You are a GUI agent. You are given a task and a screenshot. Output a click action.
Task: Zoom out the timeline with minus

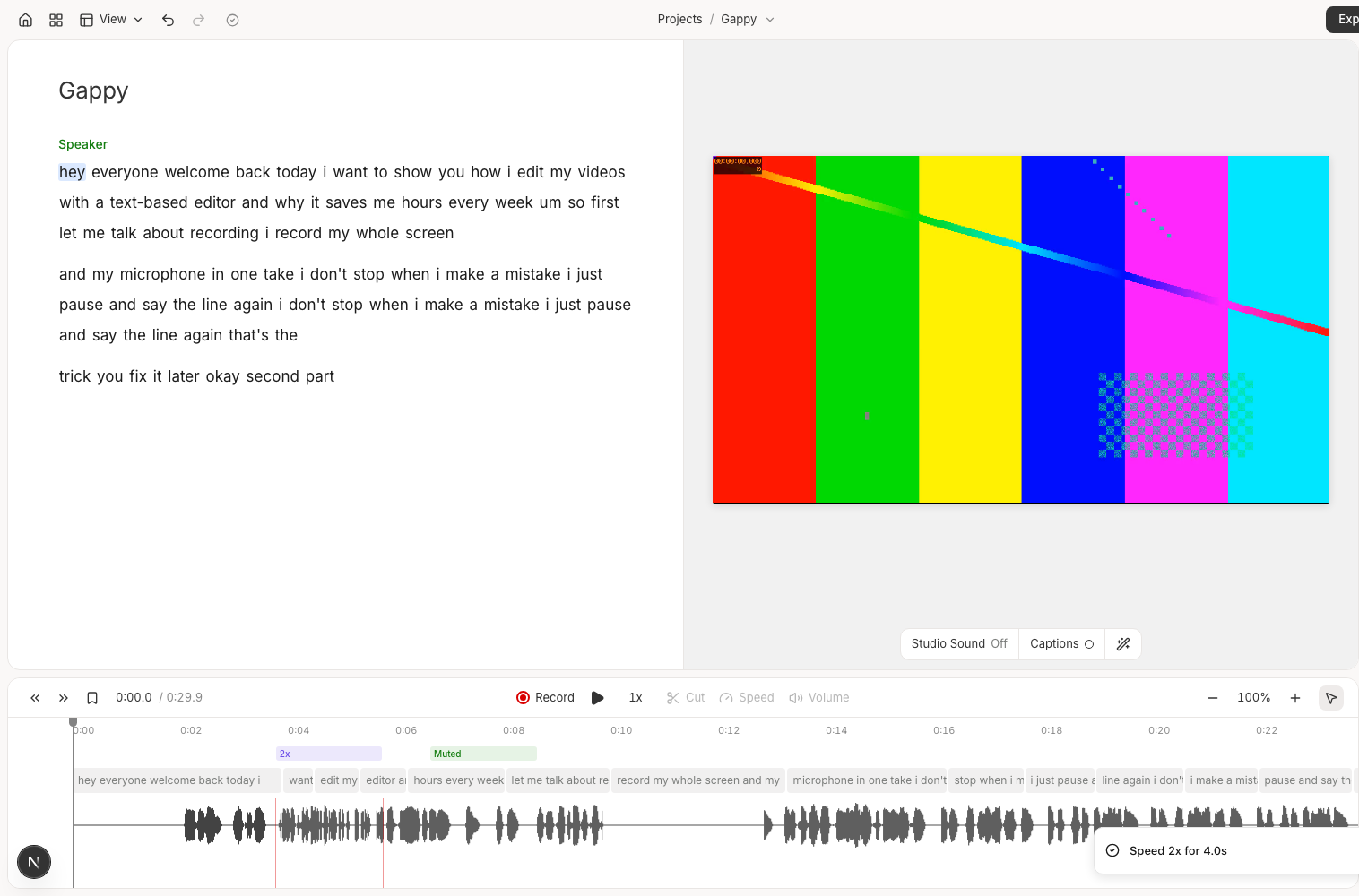[x=1213, y=698]
